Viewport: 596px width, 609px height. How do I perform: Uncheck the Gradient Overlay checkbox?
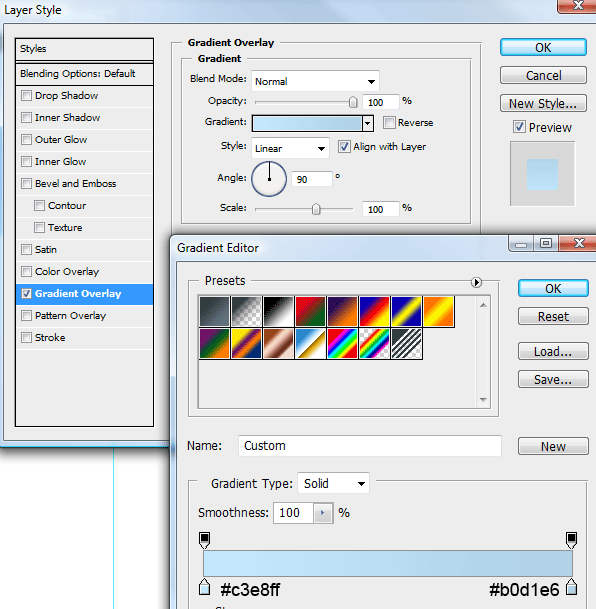pyautogui.click(x=26, y=294)
